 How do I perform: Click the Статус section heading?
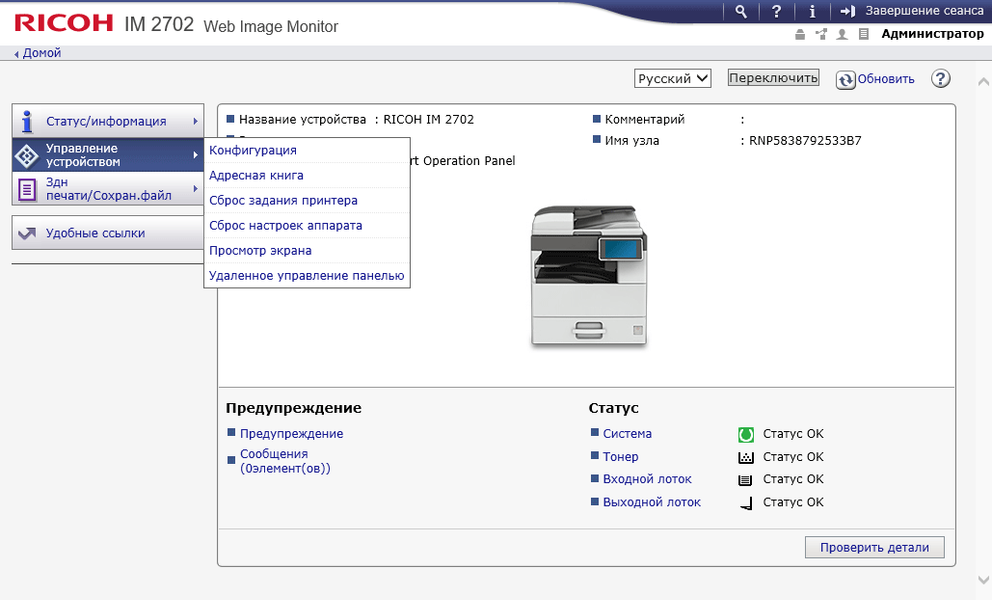click(614, 408)
